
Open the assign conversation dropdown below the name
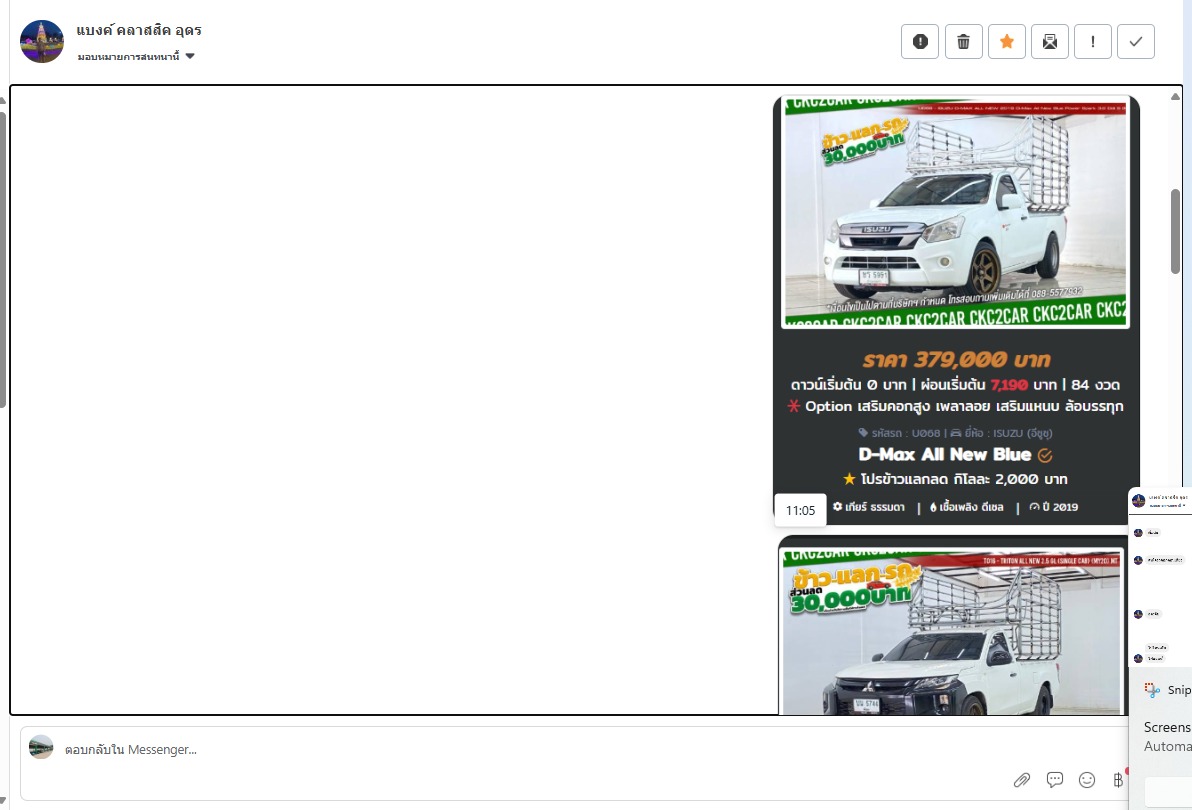click(136, 56)
